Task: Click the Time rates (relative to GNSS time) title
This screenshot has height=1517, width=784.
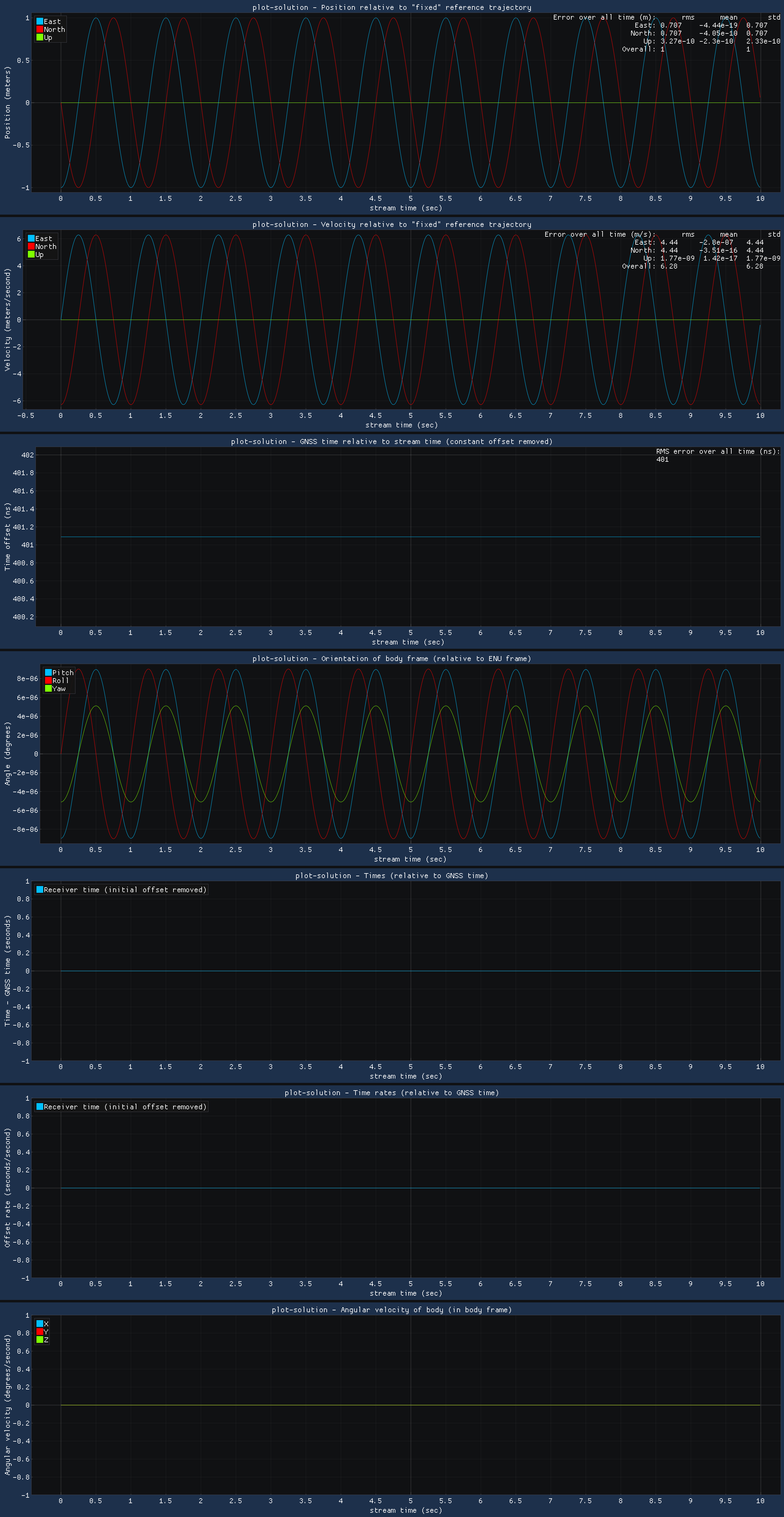Action: pyautogui.click(x=392, y=1092)
